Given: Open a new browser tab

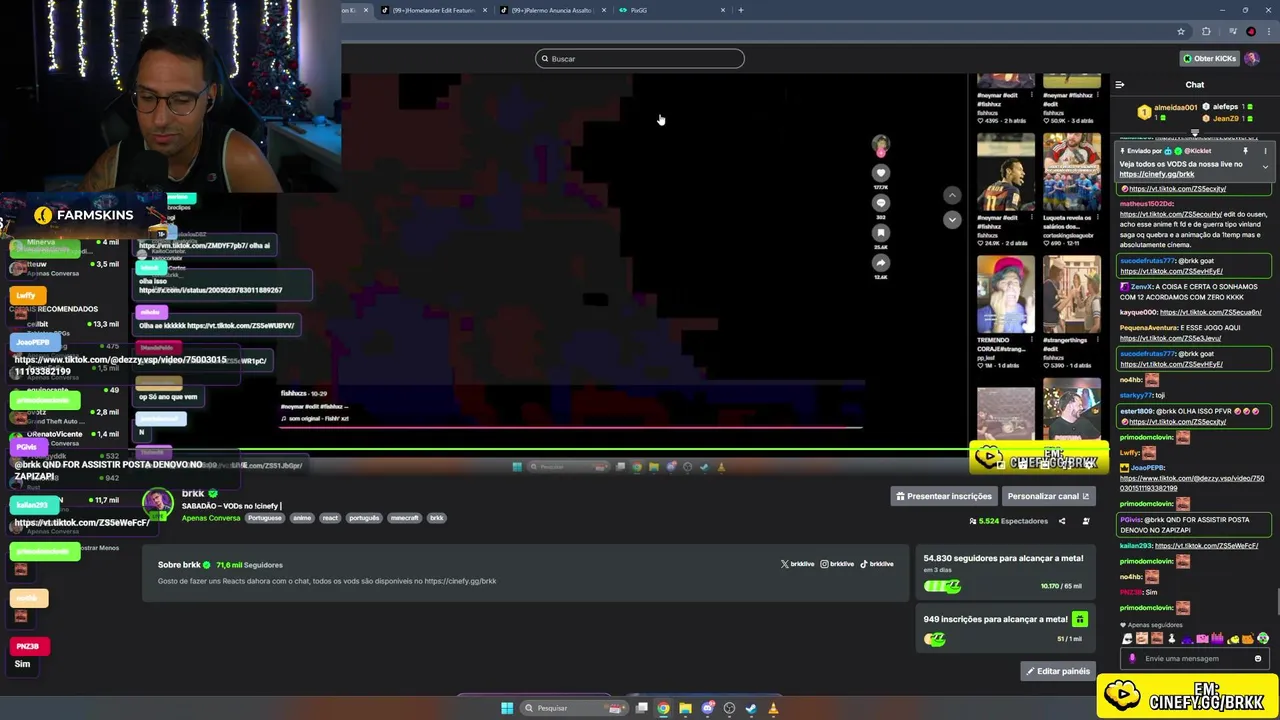Looking at the screenshot, I should [x=740, y=10].
